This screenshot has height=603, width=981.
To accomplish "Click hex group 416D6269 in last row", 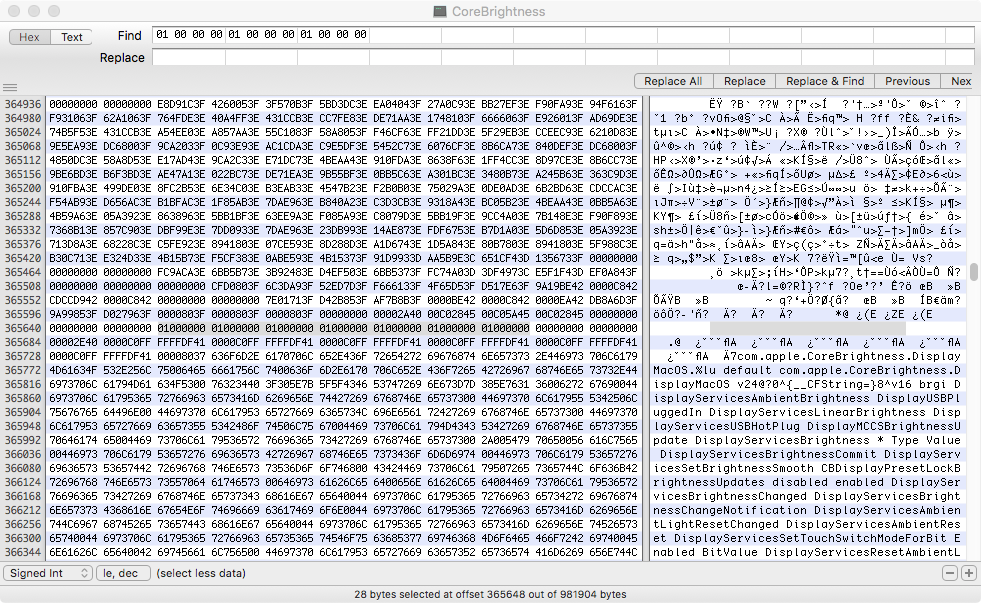I will tap(557, 552).
